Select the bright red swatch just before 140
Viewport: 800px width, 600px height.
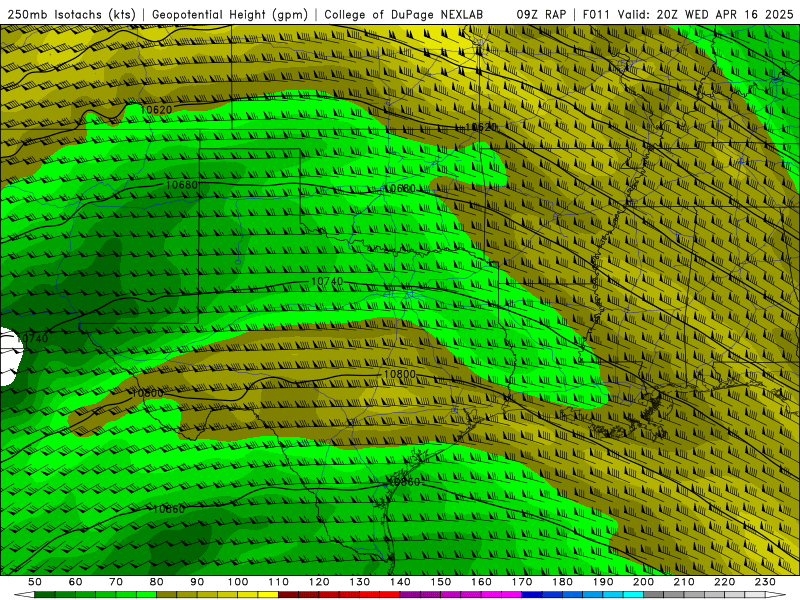point(390,595)
